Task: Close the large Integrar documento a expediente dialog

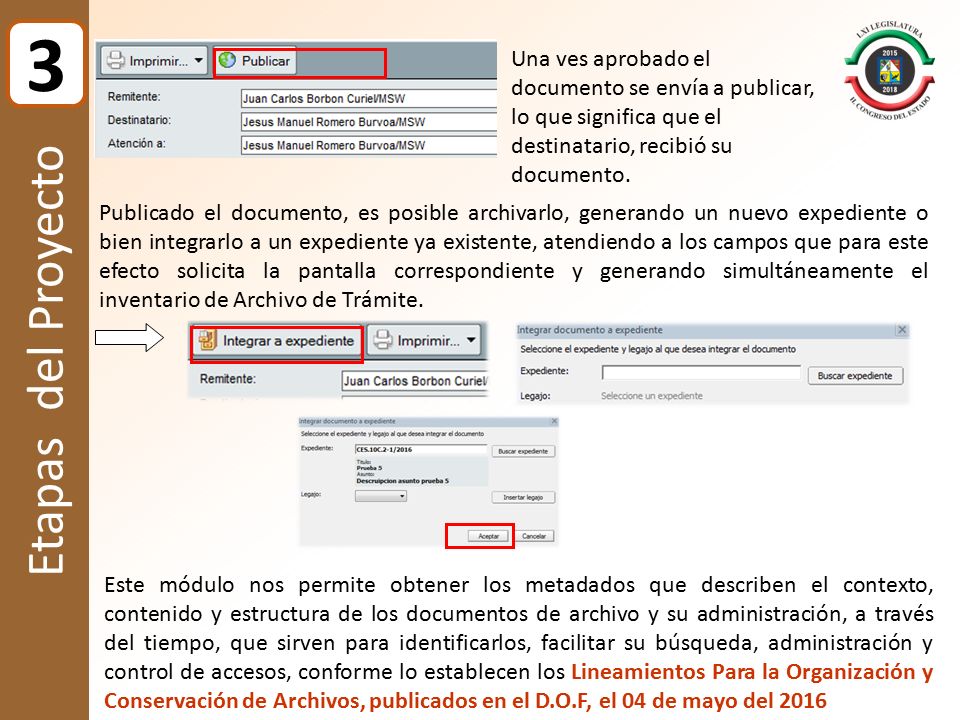Action: tap(902, 329)
